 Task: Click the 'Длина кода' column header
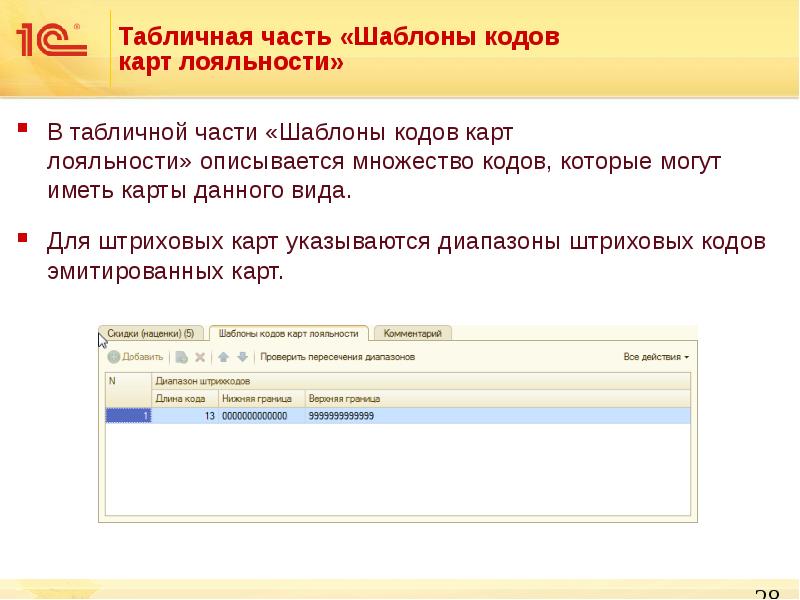click(178, 398)
